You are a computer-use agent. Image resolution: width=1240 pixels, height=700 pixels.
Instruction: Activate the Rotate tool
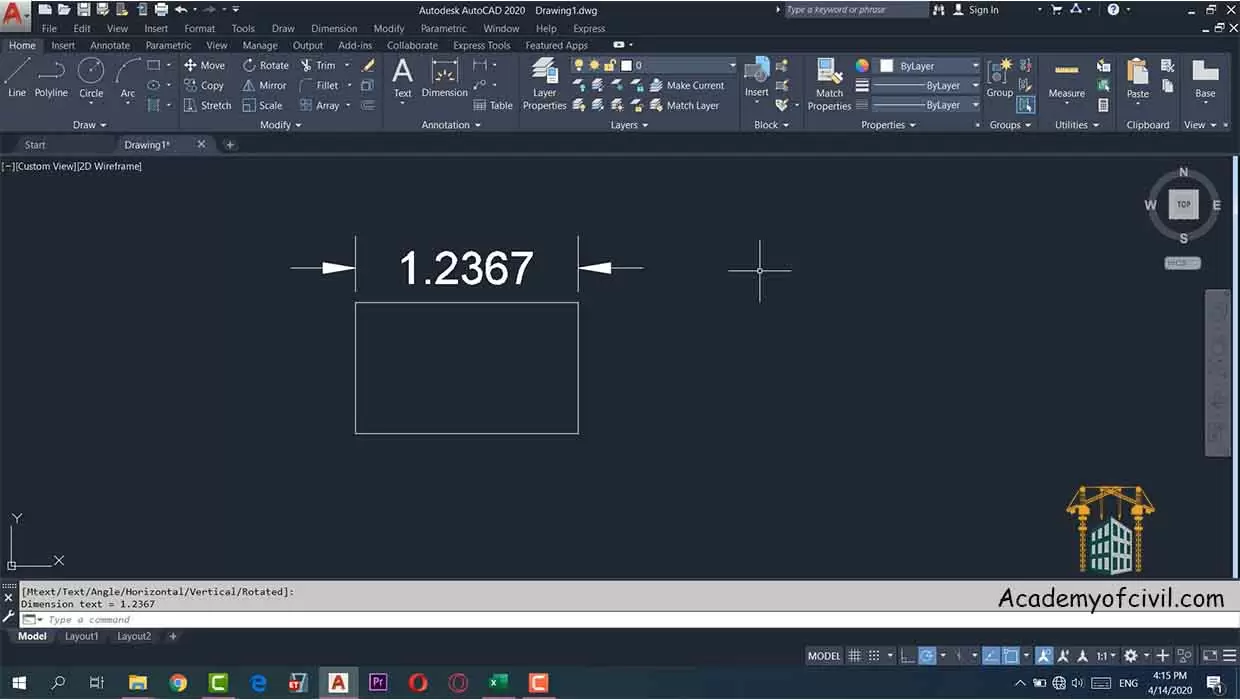click(x=265, y=65)
